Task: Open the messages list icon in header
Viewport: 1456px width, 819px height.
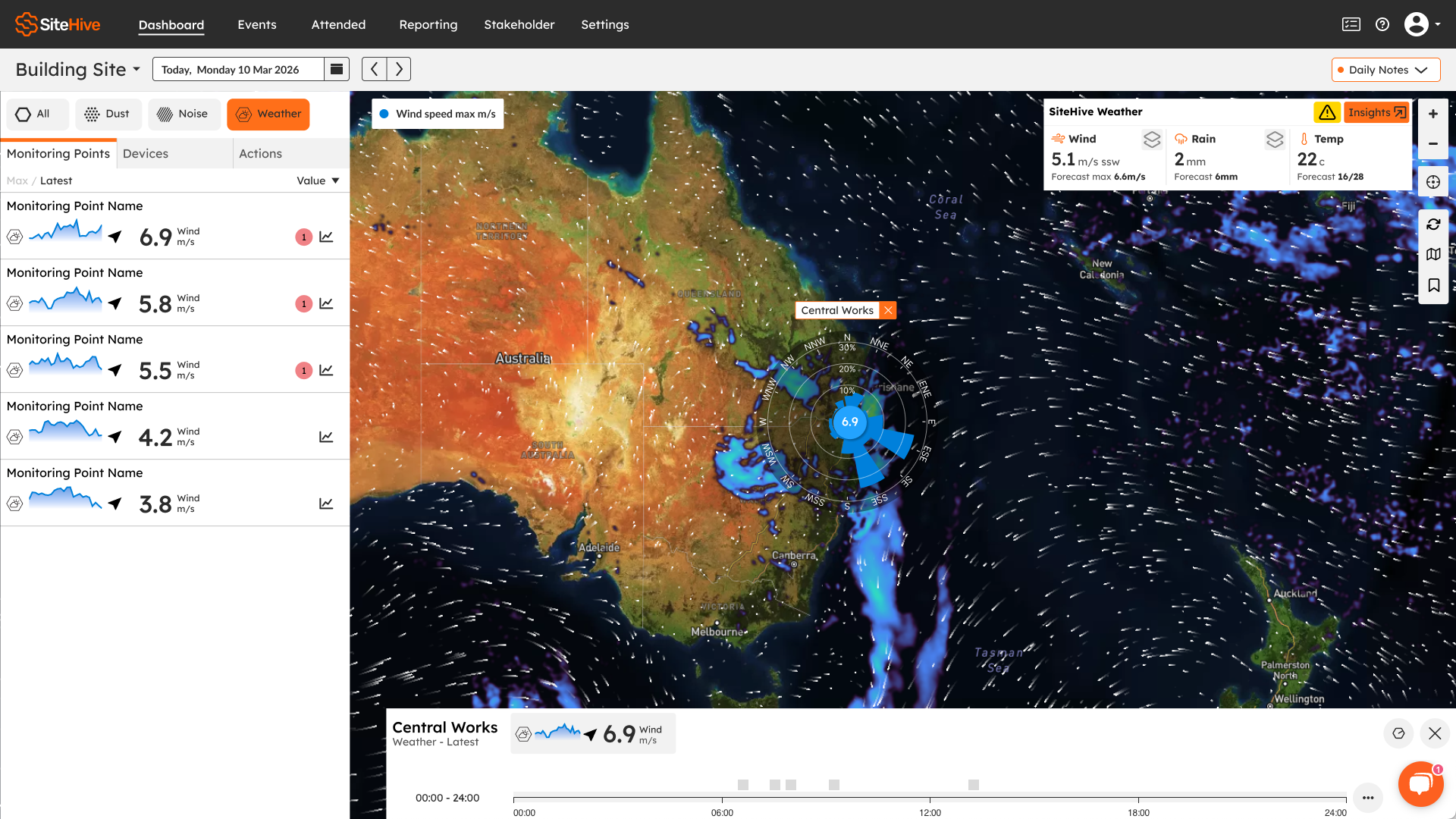Action: [1351, 24]
